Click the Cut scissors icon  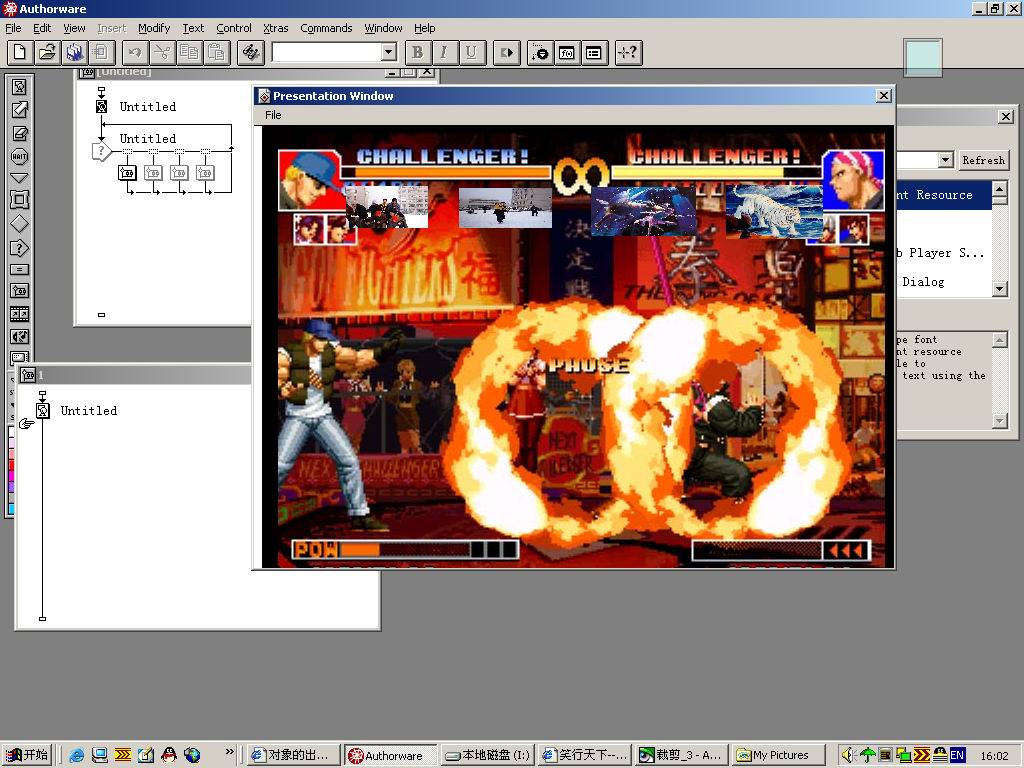162,52
